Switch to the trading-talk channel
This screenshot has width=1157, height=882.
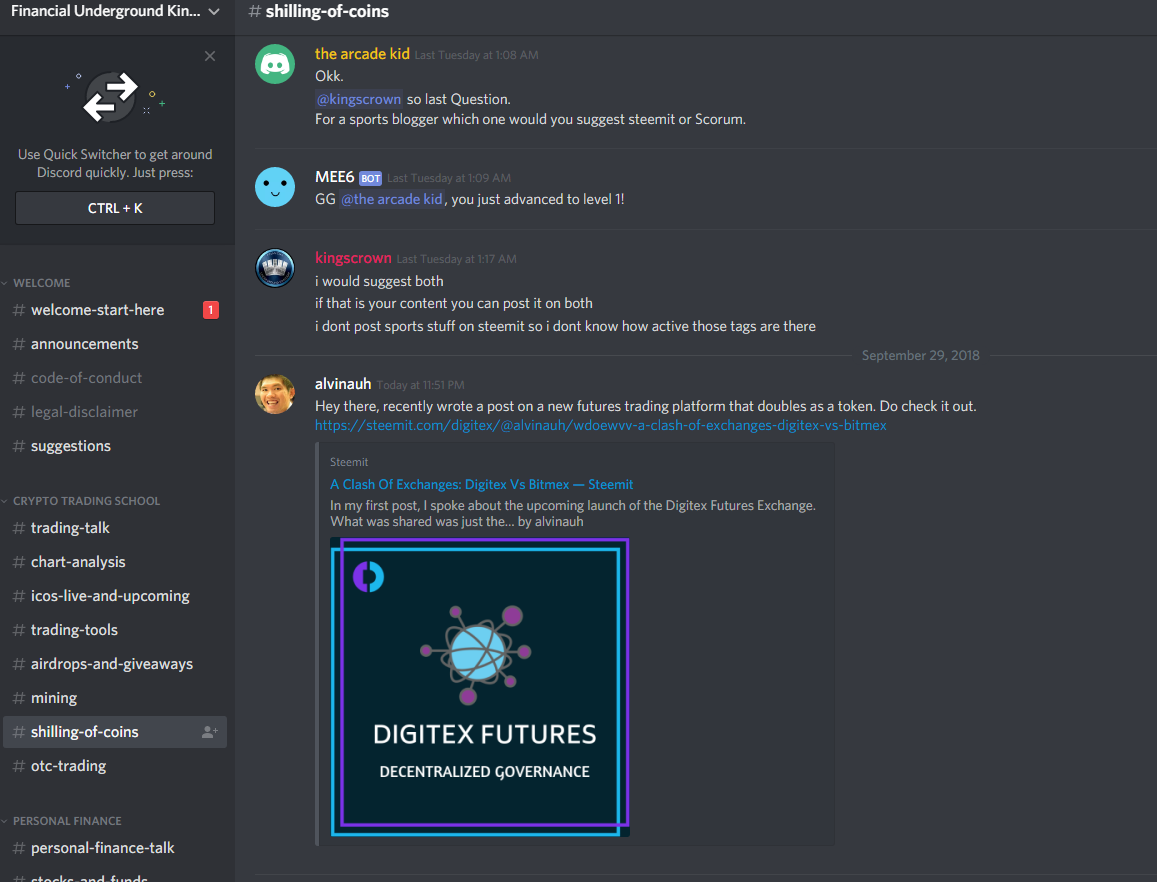click(x=115, y=528)
